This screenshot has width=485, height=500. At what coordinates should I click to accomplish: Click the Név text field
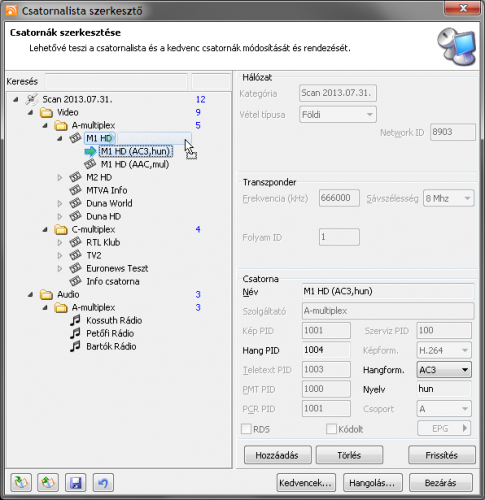coord(388,291)
